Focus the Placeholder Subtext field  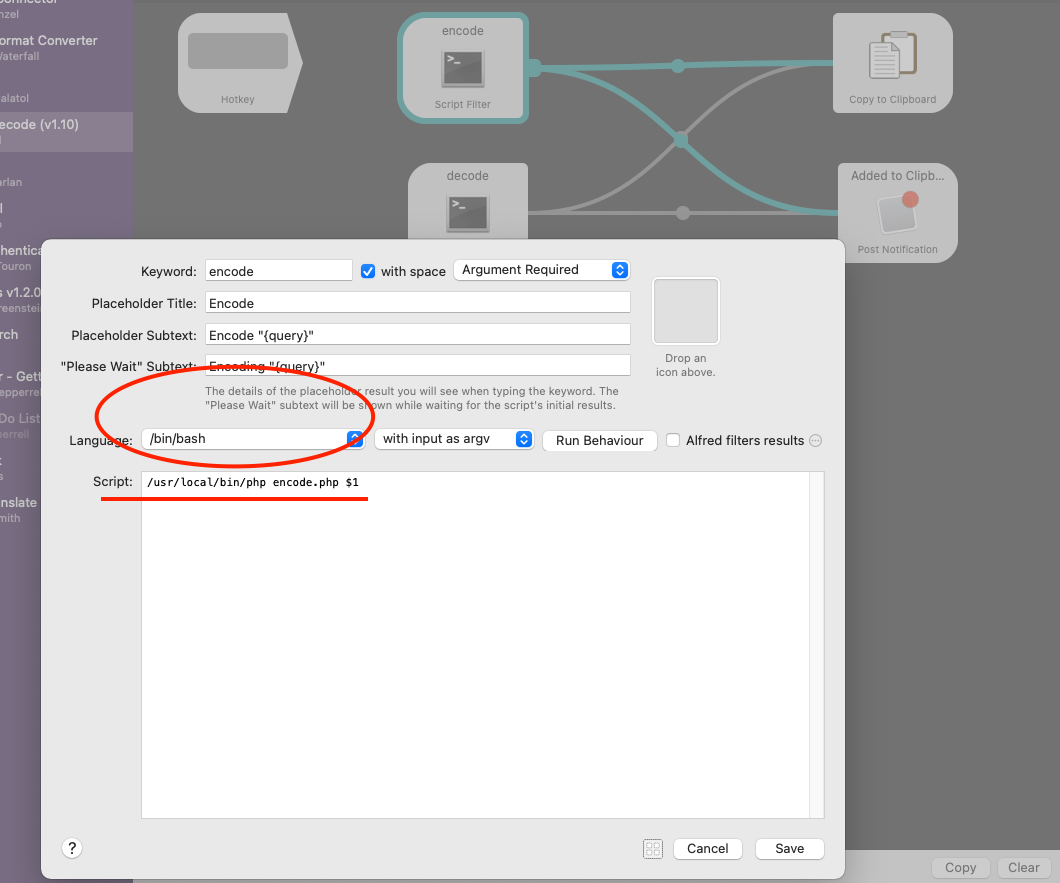point(418,334)
